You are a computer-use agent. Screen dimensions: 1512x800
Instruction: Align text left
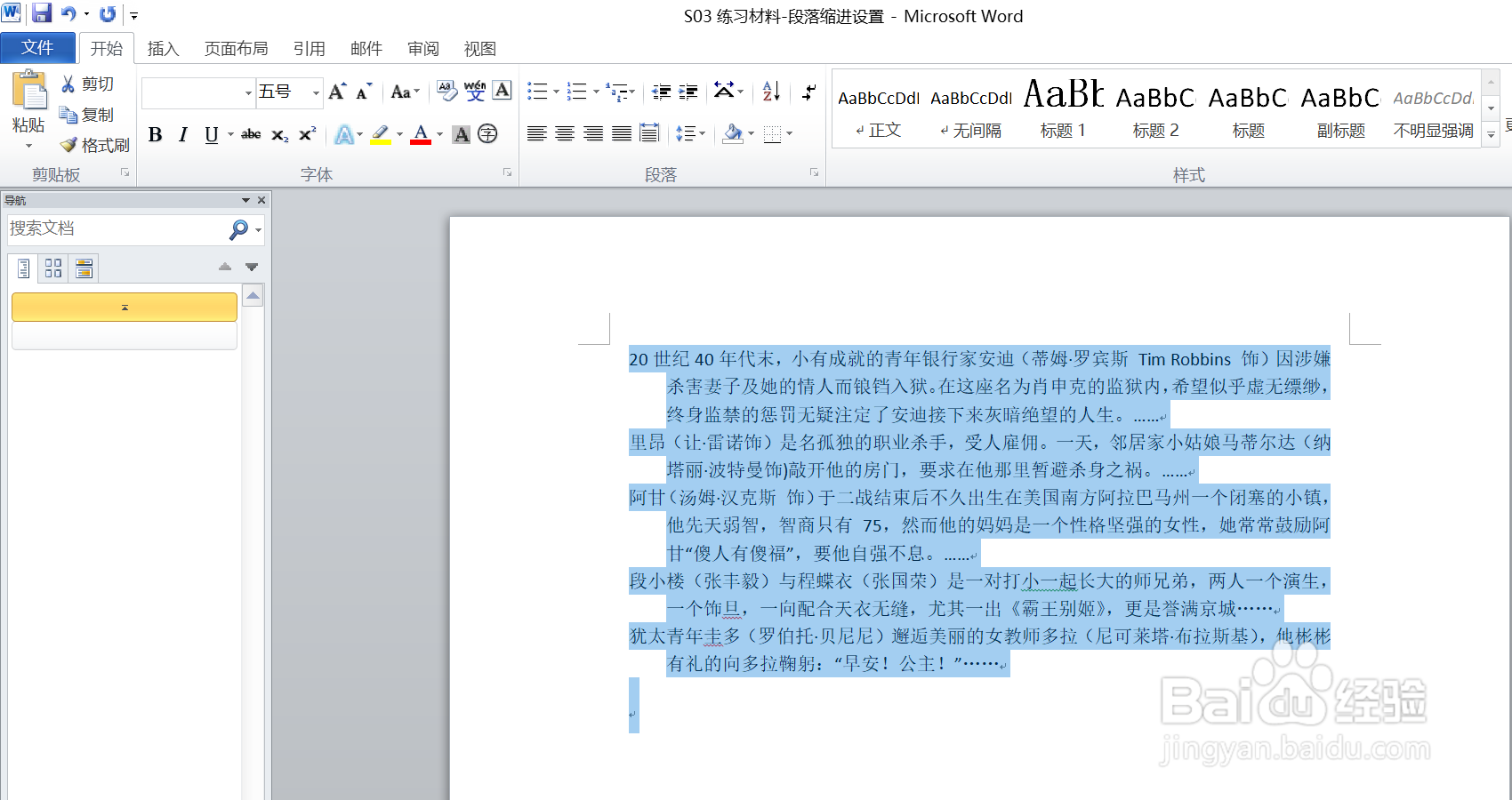click(x=536, y=133)
